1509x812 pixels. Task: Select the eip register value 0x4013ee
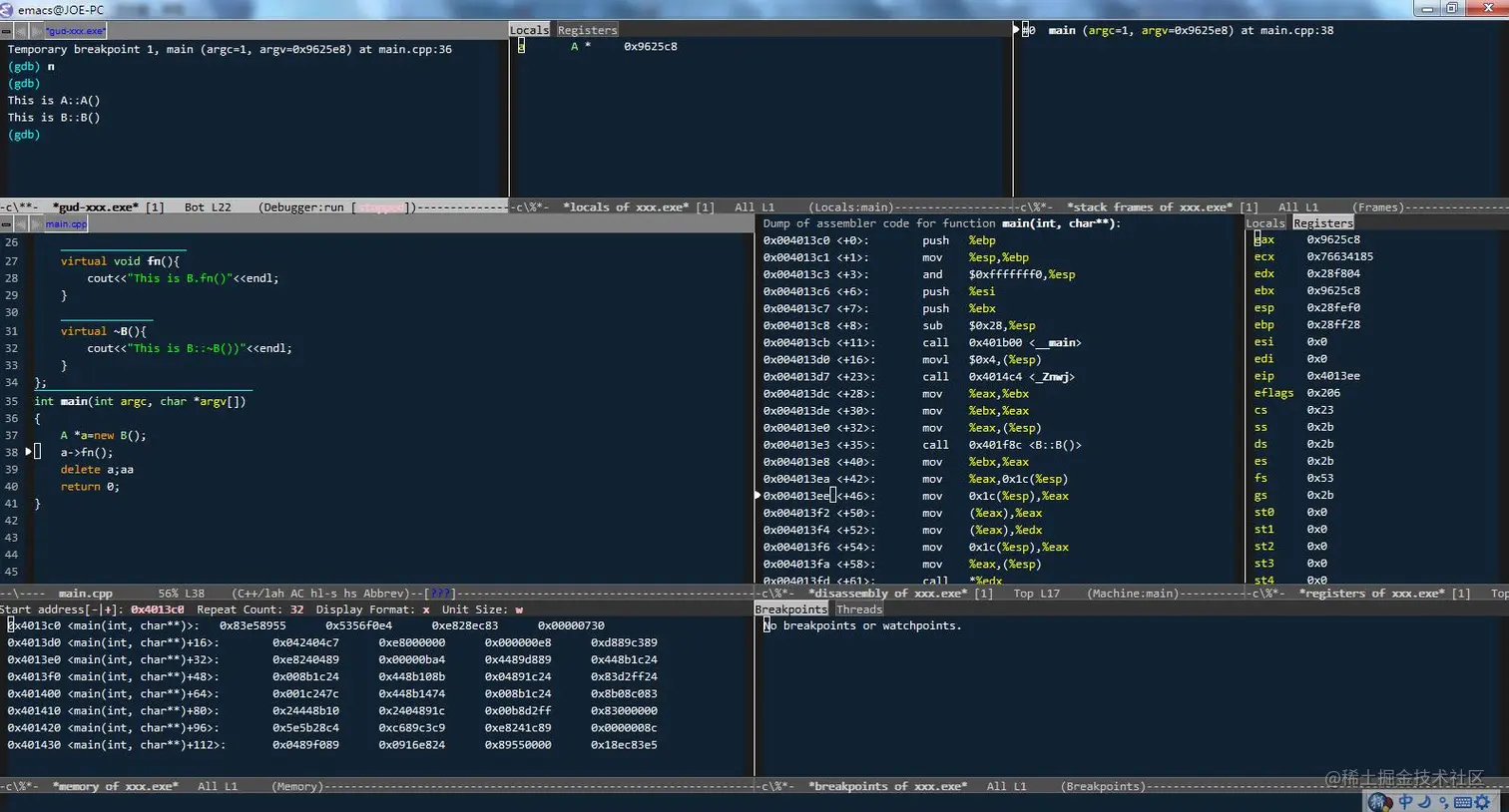click(x=1333, y=376)
